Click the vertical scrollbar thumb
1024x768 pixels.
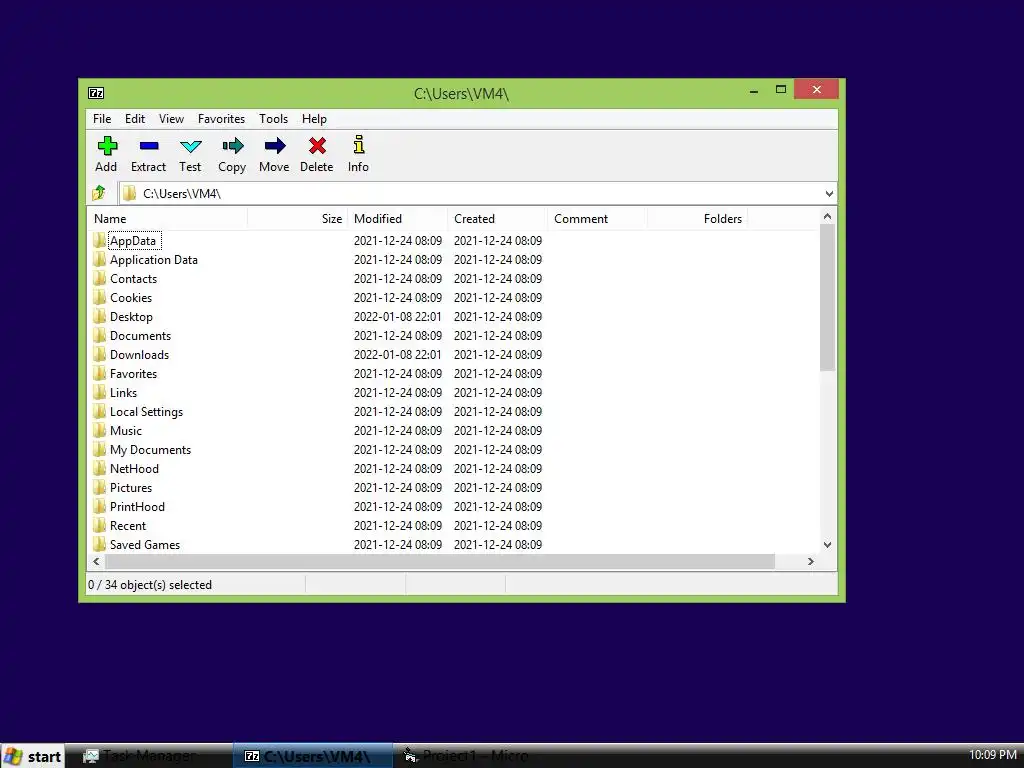(827, 297)
